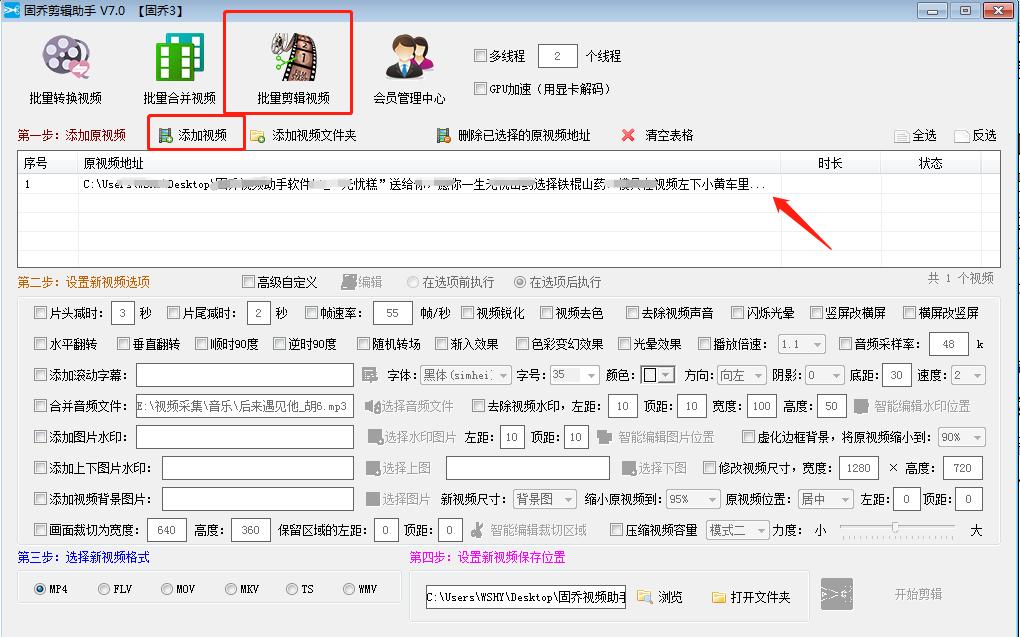Screen dimensions: 1020x637
Task: Click the 添加滚动字幕 text field
Action: coord(245,375)
